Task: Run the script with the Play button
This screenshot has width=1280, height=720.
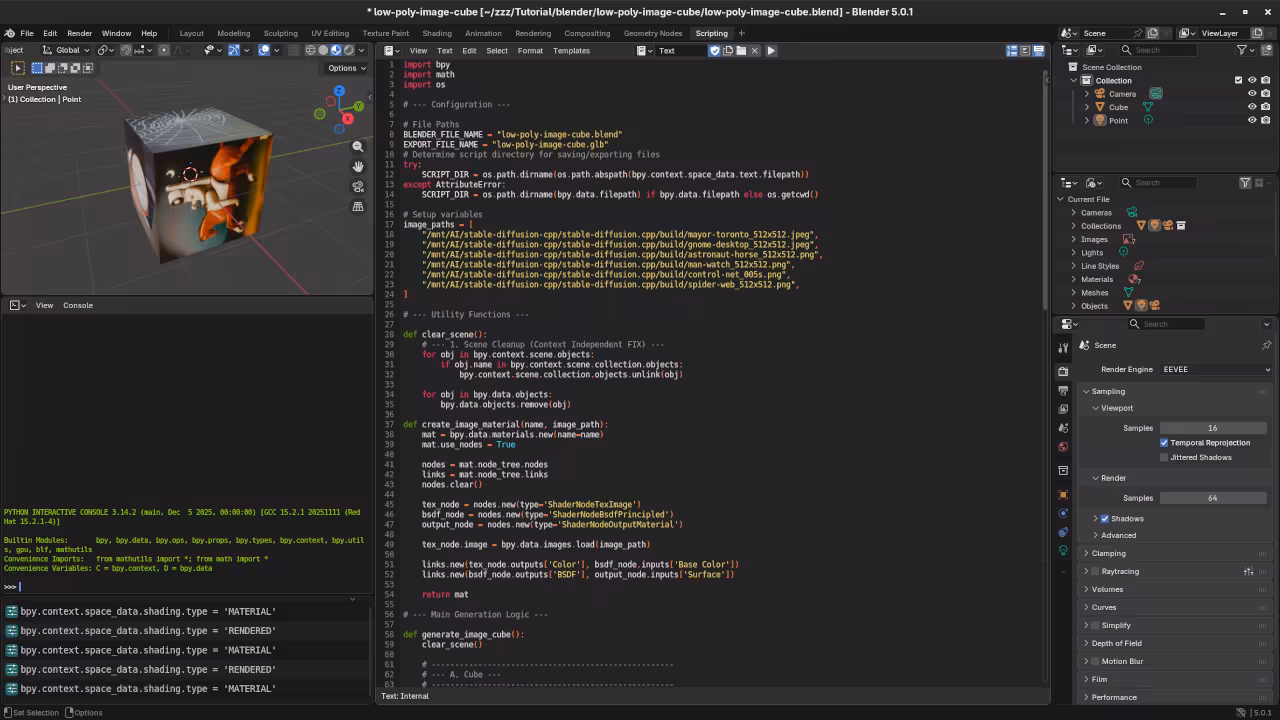Action: pyautogui.click(x=771, y=50)
